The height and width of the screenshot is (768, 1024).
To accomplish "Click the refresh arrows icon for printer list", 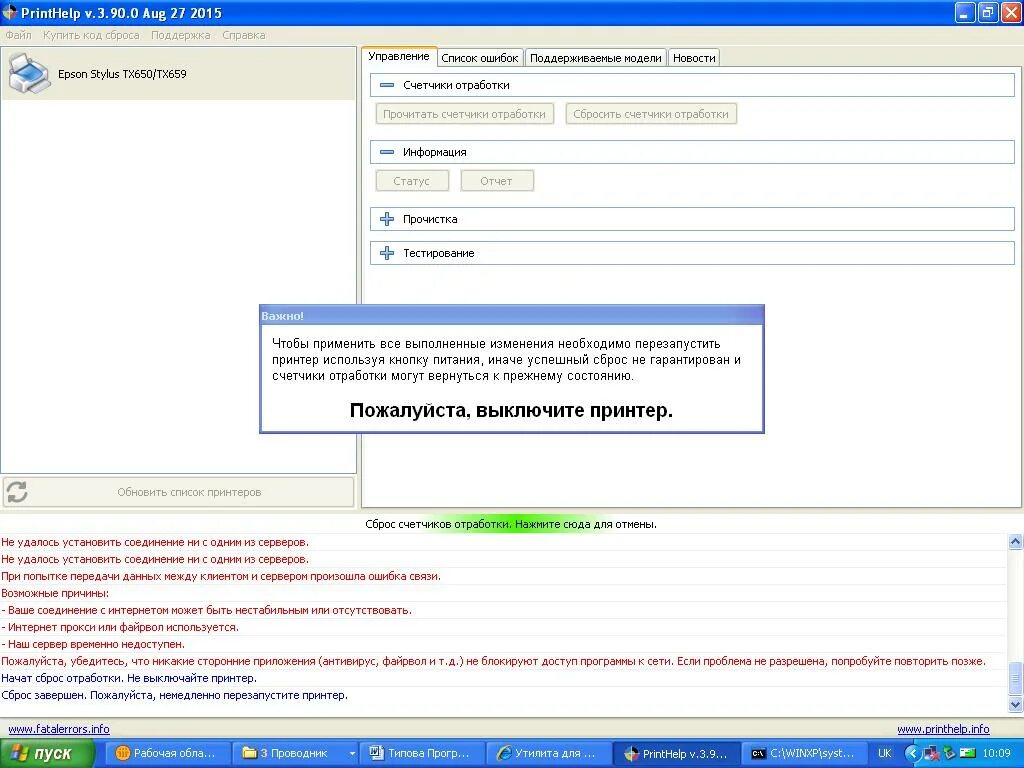I will pyautogui.click(x=17, y=492).
